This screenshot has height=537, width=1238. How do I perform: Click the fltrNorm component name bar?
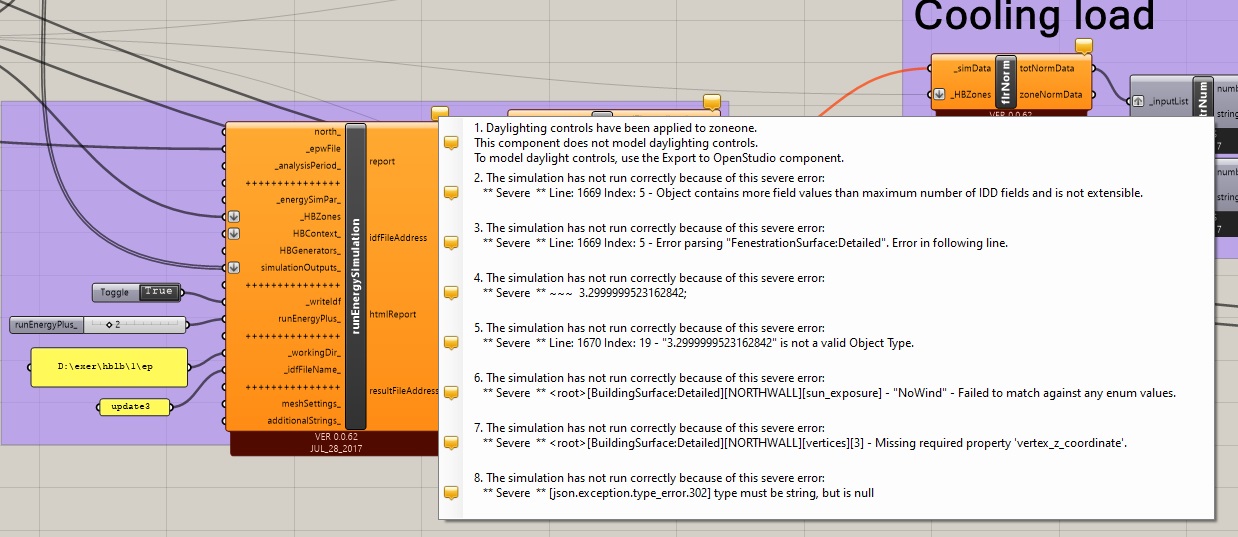point(1007,81)
